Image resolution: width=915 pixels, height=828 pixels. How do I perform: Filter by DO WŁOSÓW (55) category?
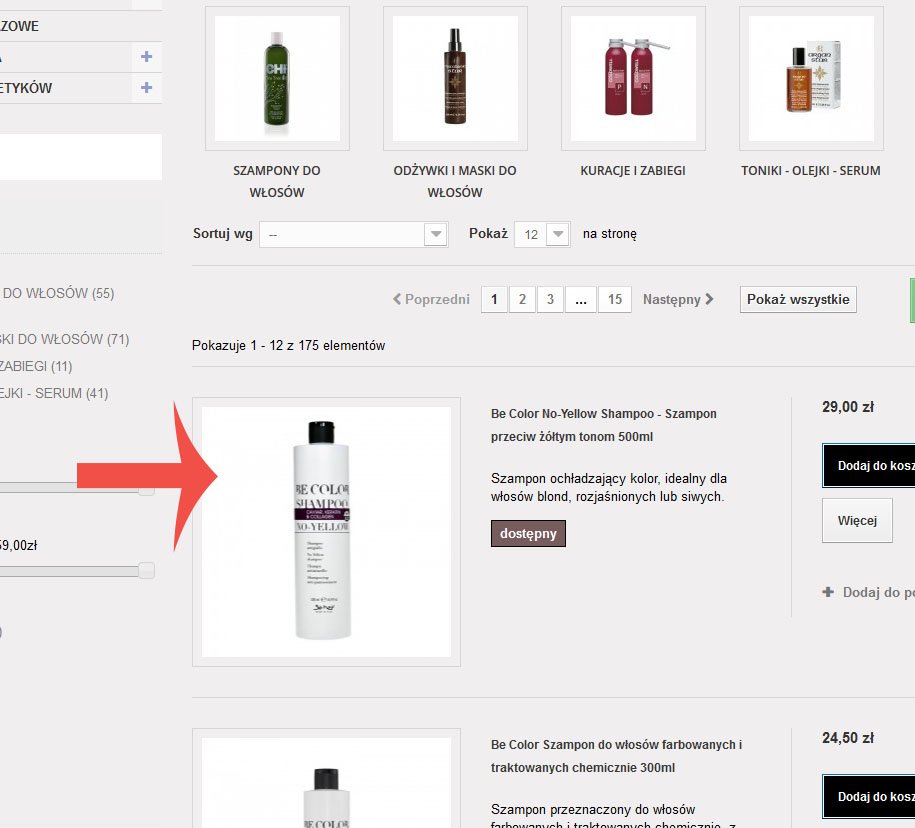point(57,293)
